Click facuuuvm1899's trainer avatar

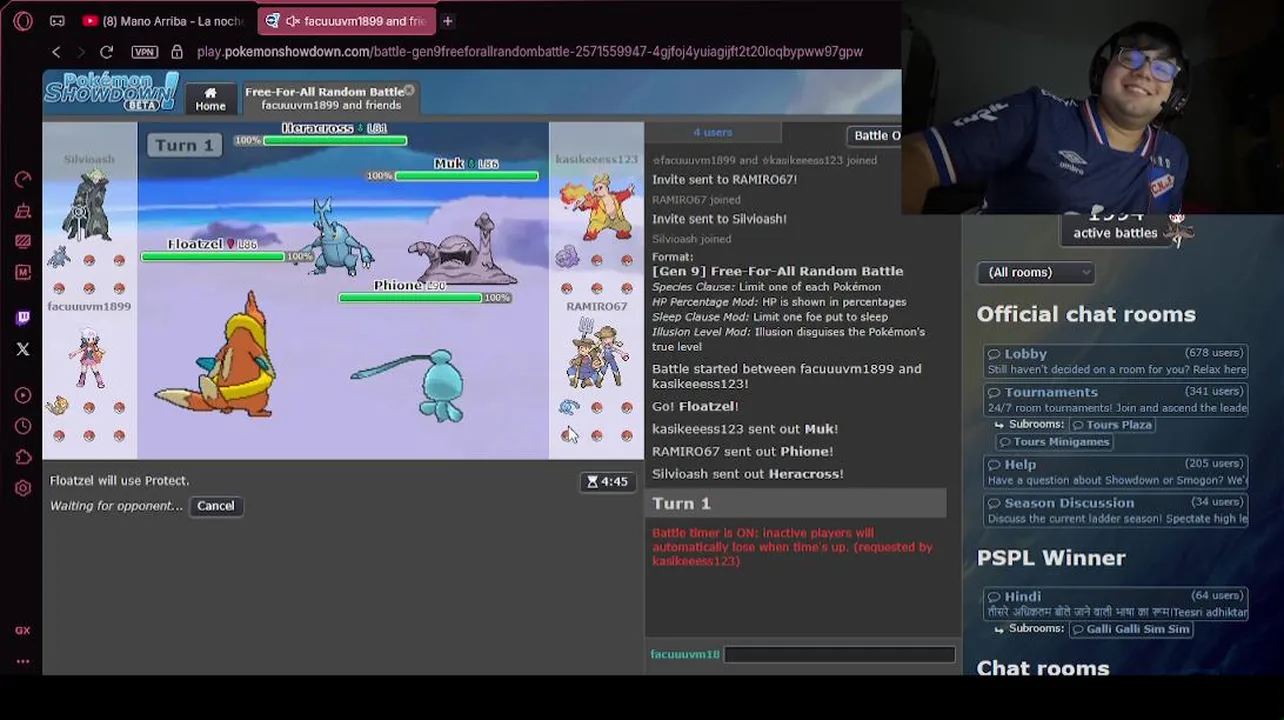(x=88, y=358)
